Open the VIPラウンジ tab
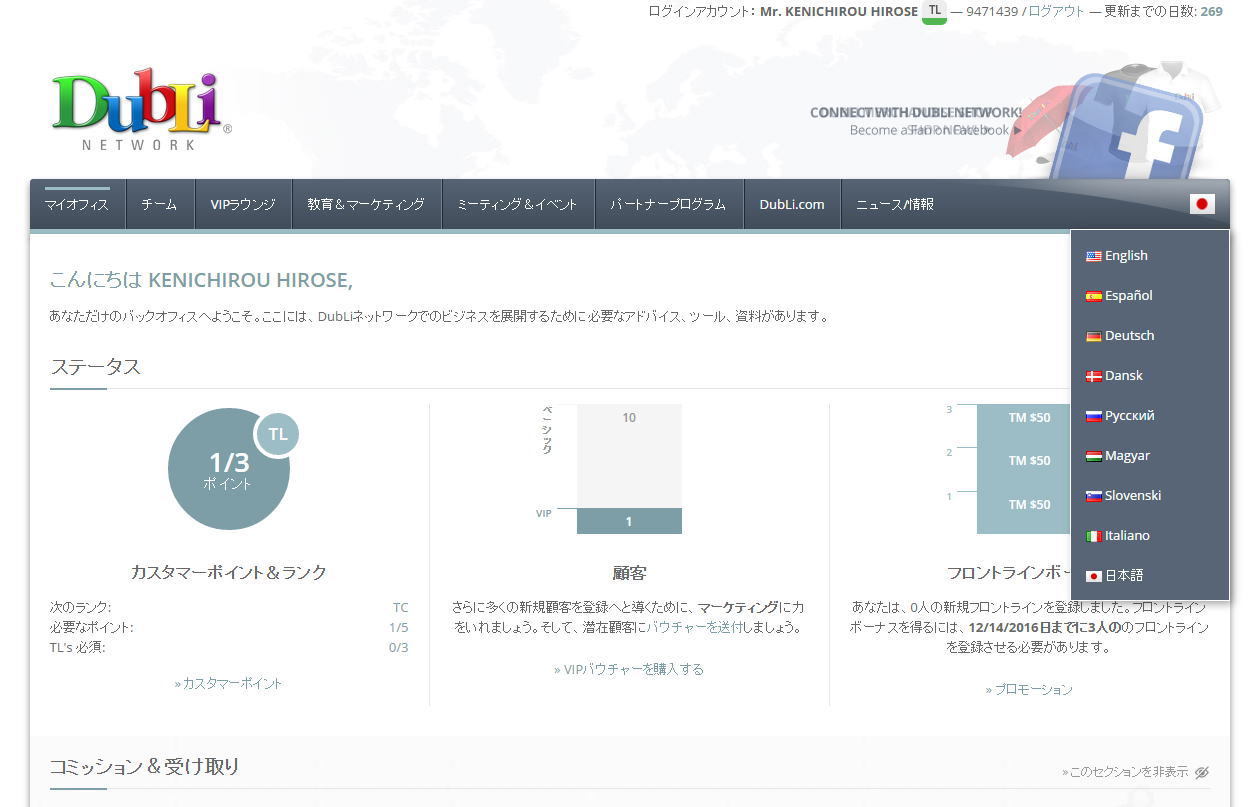Viewport: 1255px width, 807px height. (243, 204)
